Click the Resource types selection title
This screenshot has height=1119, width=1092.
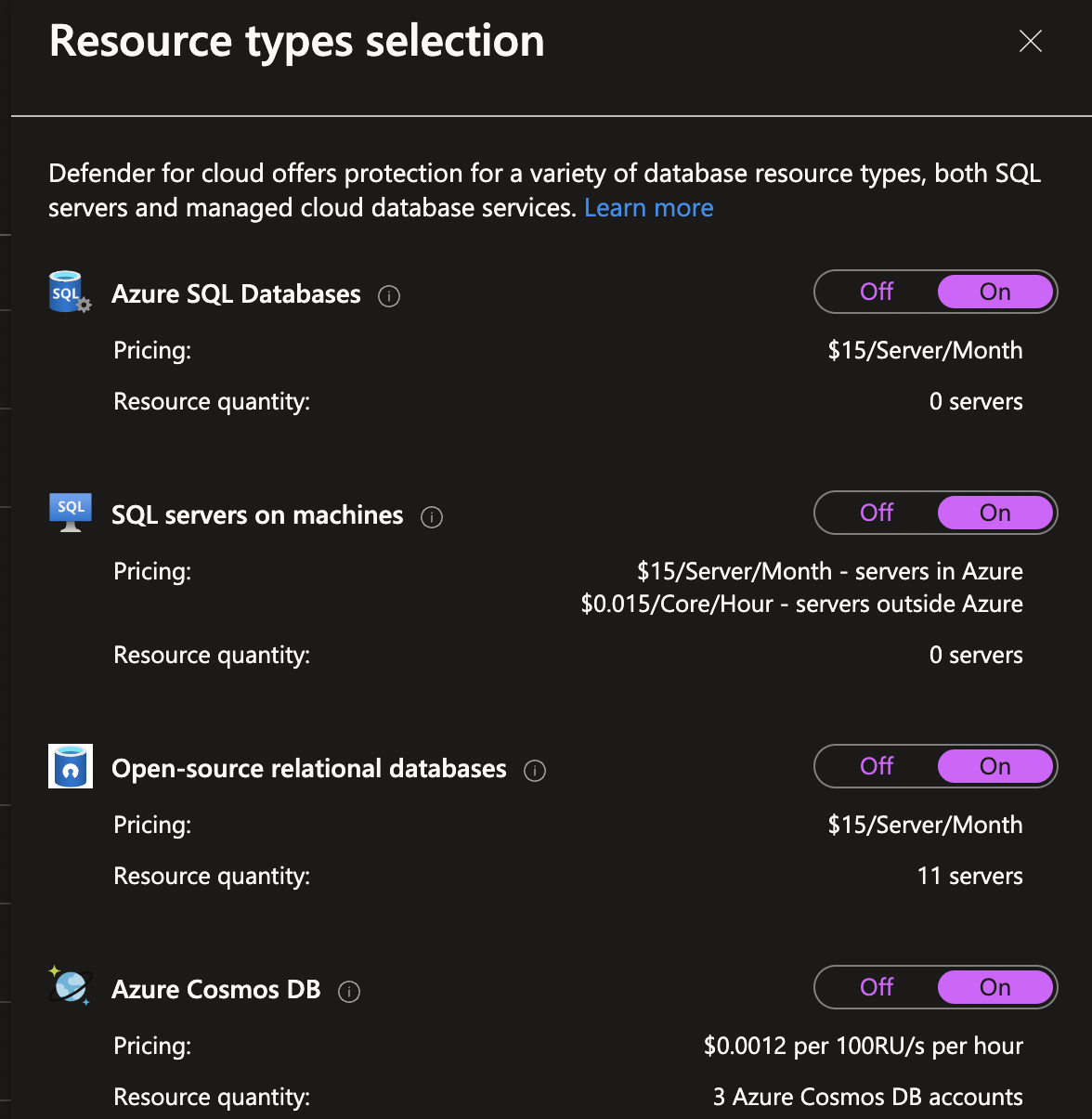[x=297, y=41]
